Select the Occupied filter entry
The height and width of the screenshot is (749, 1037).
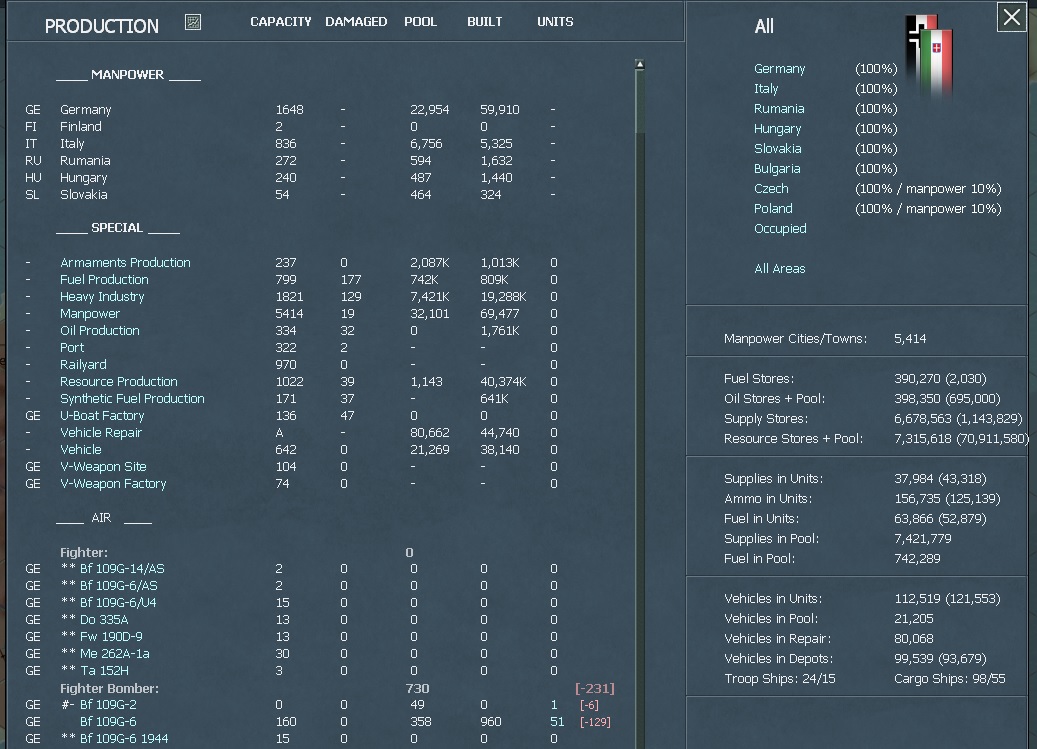(x=780, y=228)
